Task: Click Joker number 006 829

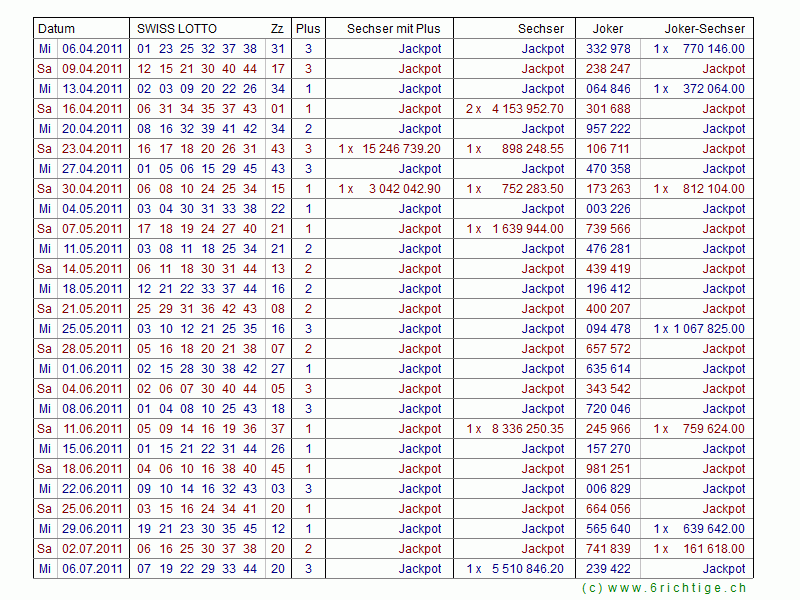Action: 608,489
